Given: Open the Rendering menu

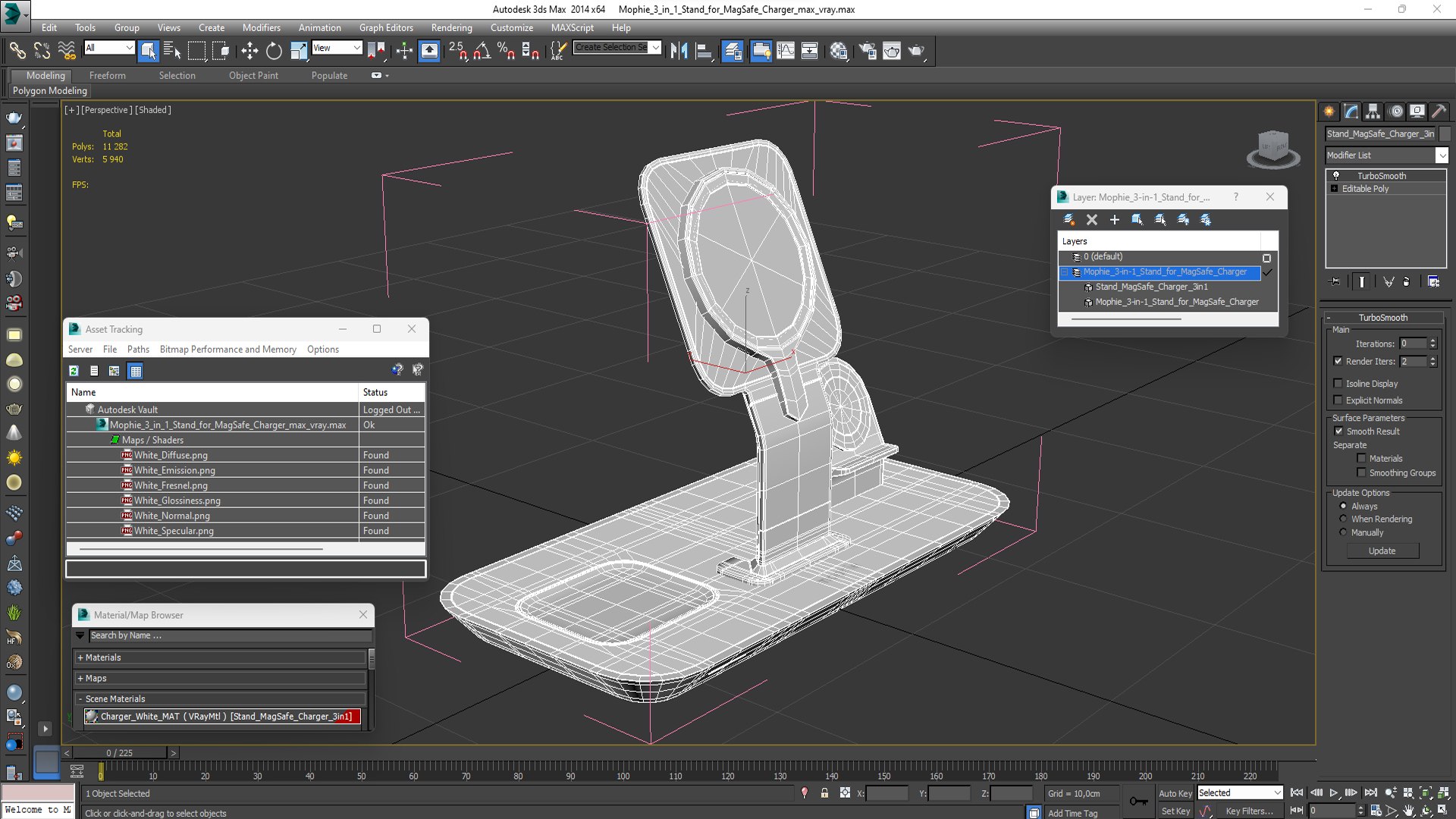Looking at the screenshot, I should click(451, 27).
